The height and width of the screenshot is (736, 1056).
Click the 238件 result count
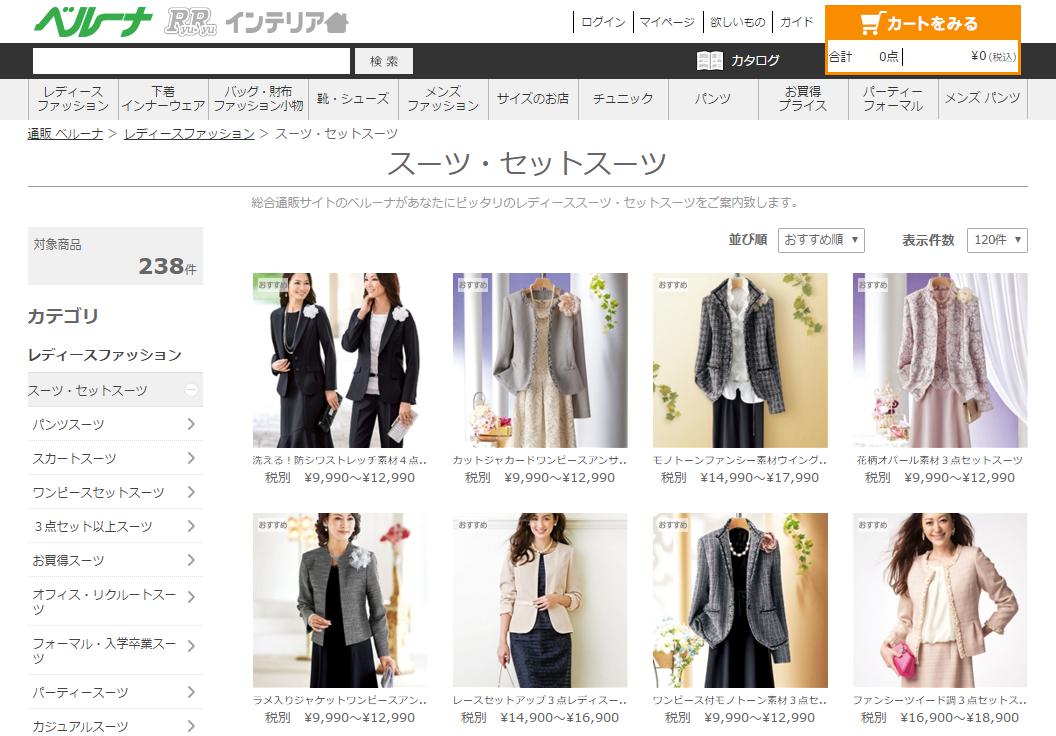pos(168,267)
